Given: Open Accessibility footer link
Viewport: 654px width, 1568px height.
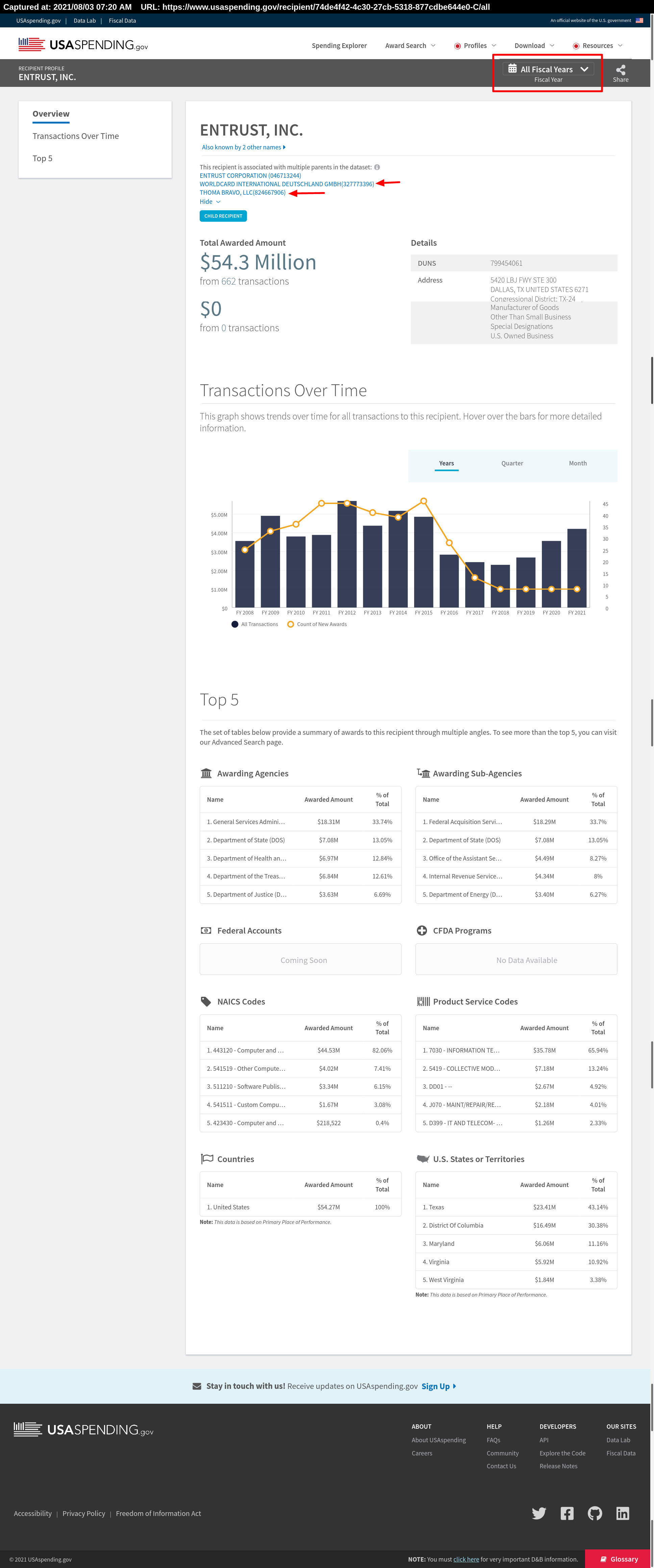Looking at the screenshot, I should click(x=33, y=1513).
